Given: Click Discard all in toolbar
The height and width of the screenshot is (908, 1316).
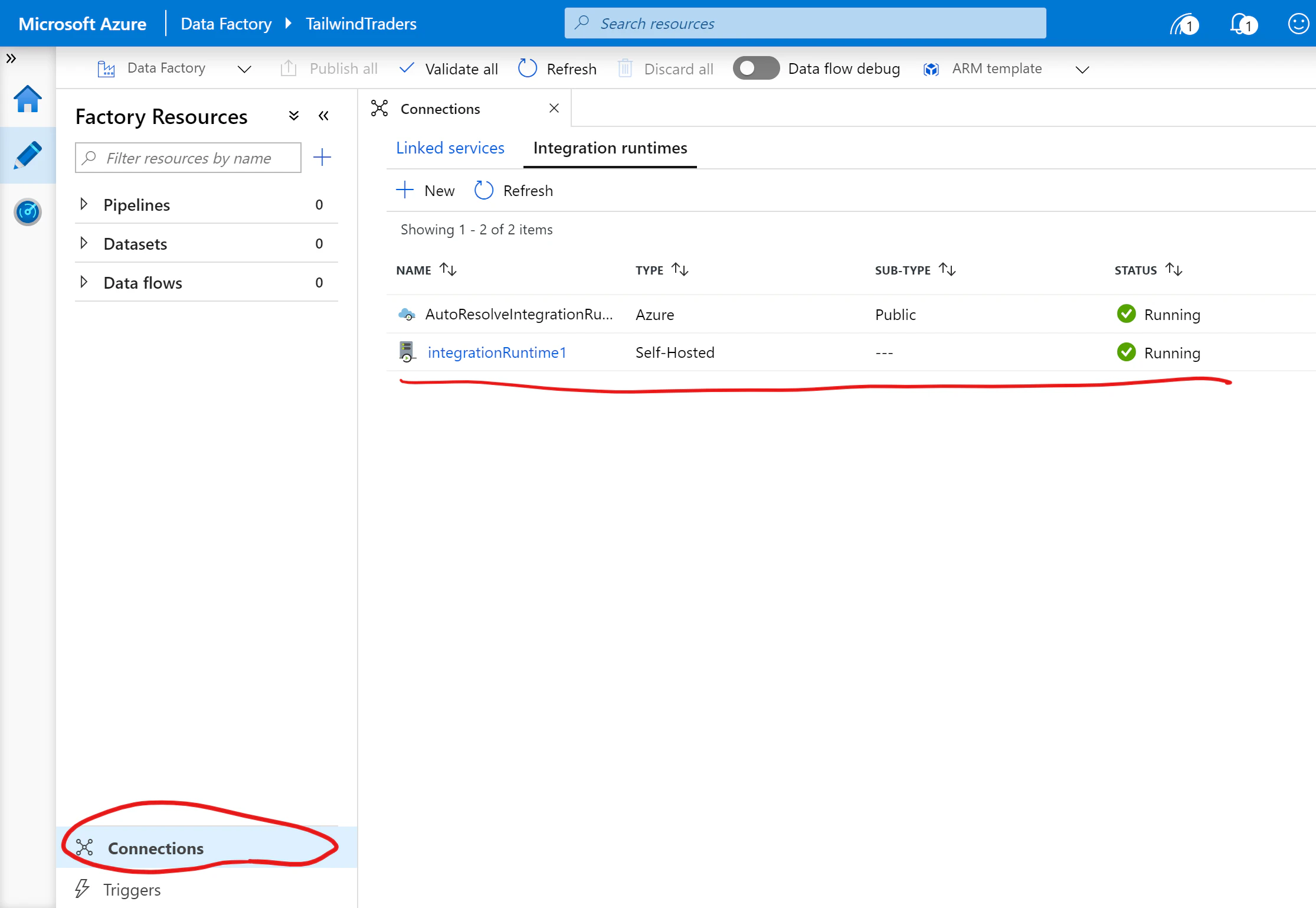Looking at the screenshot, I should pos(665,68).
